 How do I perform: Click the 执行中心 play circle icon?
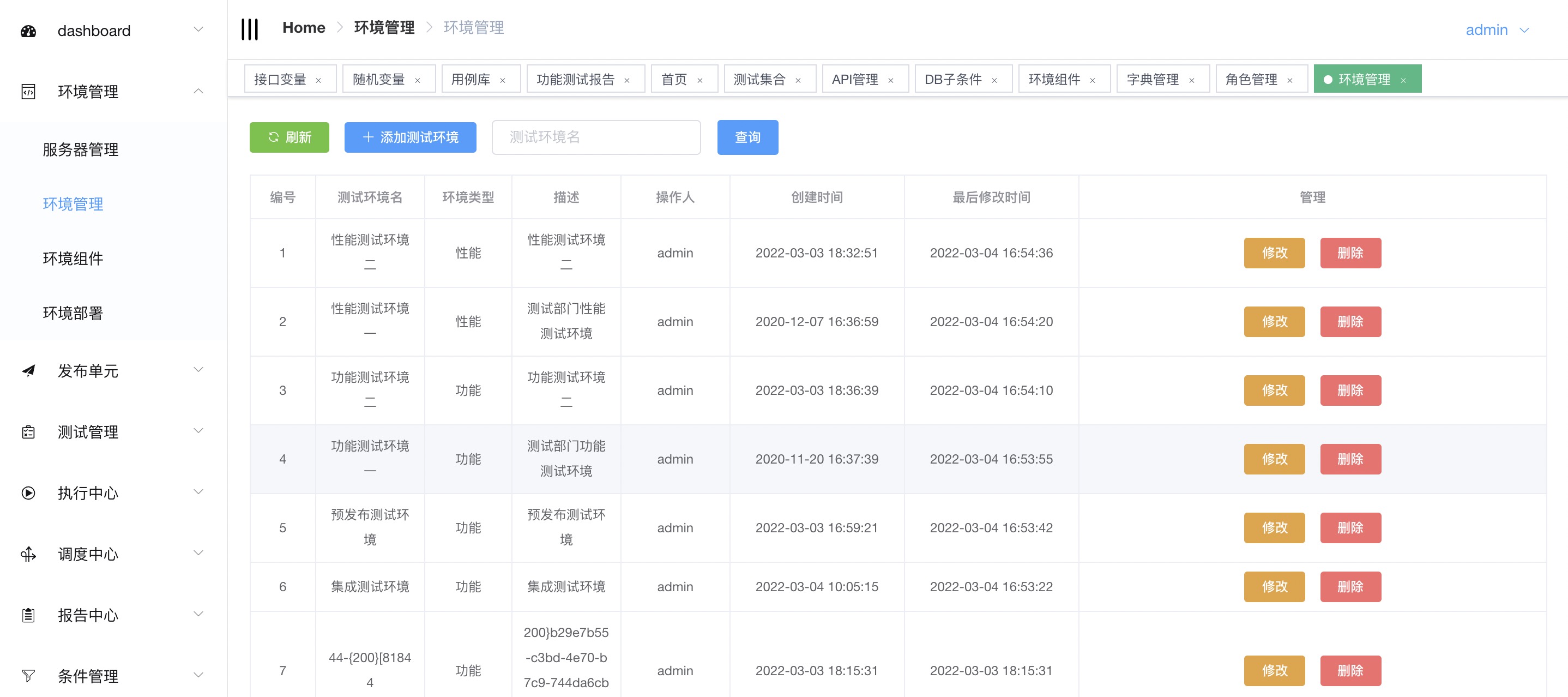click(x=28, y=492)
